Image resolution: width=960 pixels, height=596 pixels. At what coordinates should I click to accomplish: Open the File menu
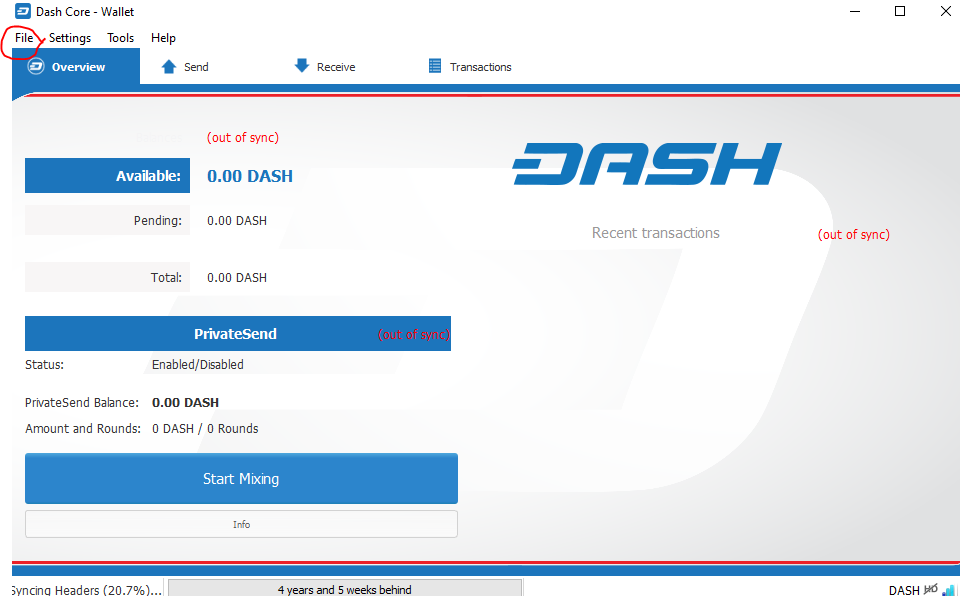(24, 38)
